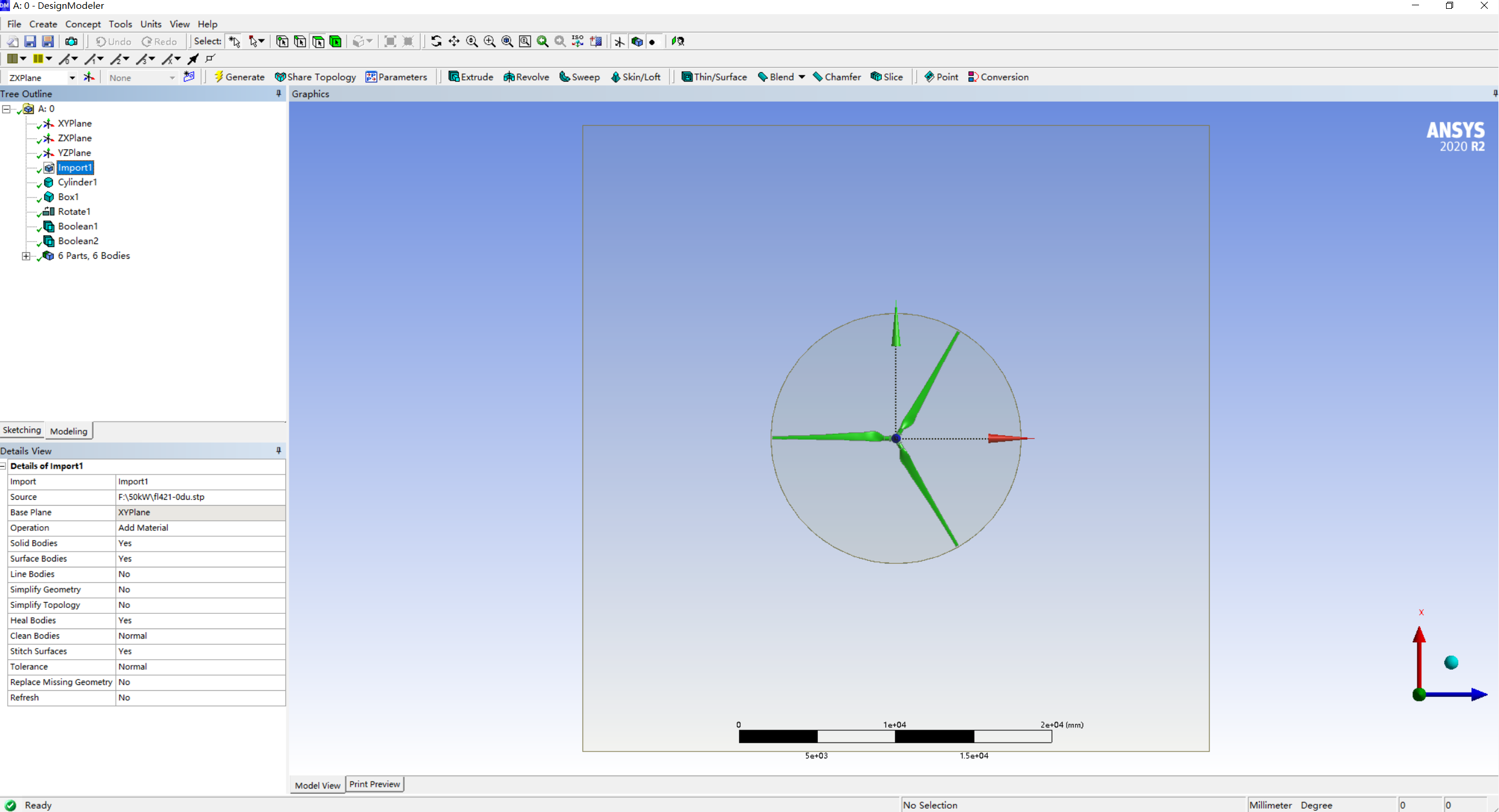The height and width of the screenshot is (812, 1499).
Task: Toggle the Face selection filter
Action: (318, 41)
